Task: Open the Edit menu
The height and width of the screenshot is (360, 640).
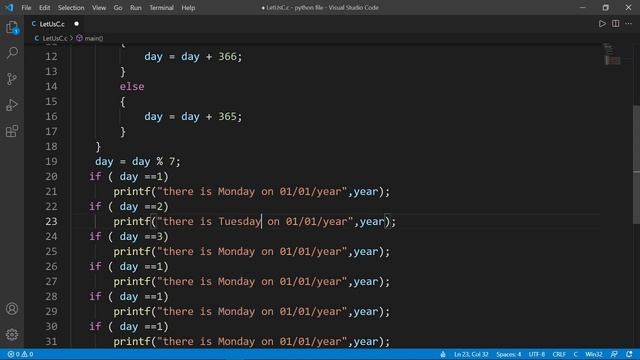Action: (x=44, y=8)
